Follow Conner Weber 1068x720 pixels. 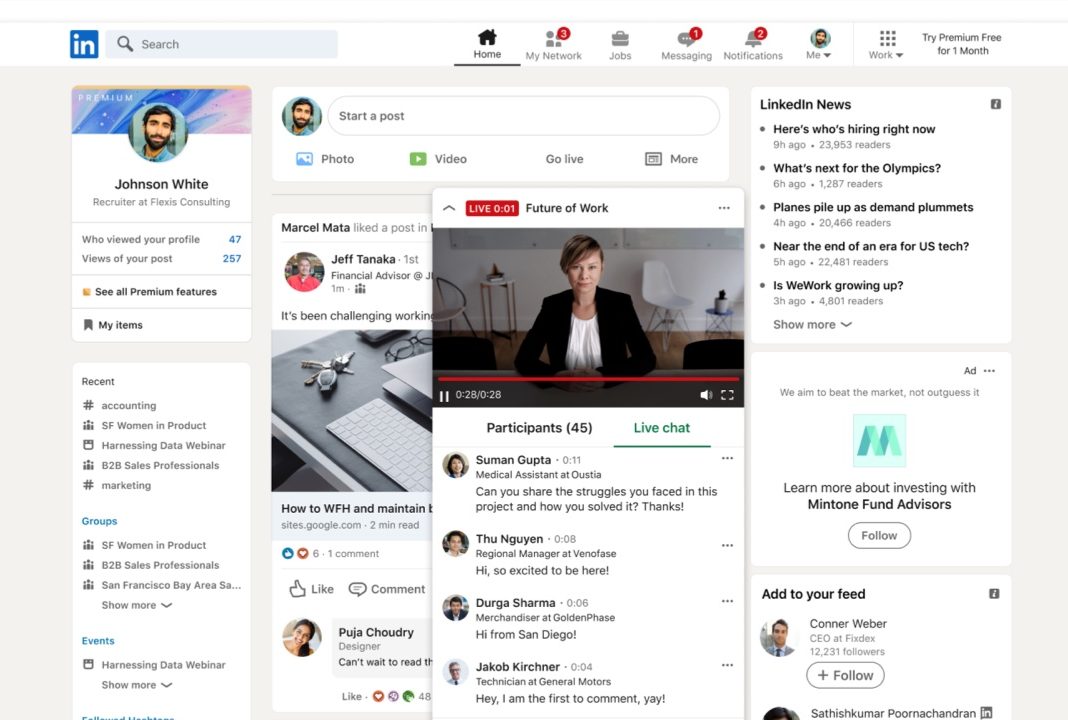coord(845,675)
